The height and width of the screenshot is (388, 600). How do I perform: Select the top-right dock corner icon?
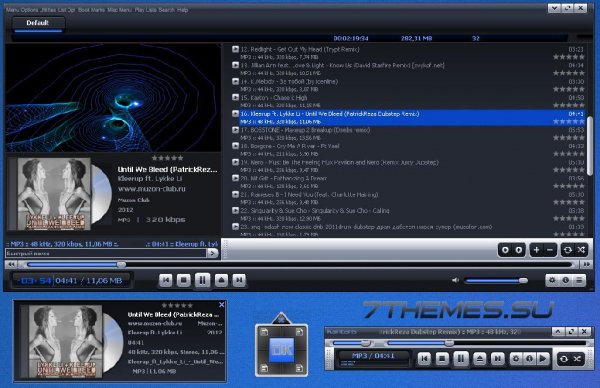(299, 332)
